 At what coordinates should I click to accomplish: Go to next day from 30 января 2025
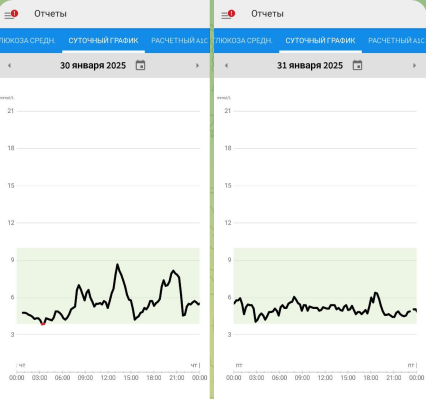pyautogui.click(x=197, y=66)
